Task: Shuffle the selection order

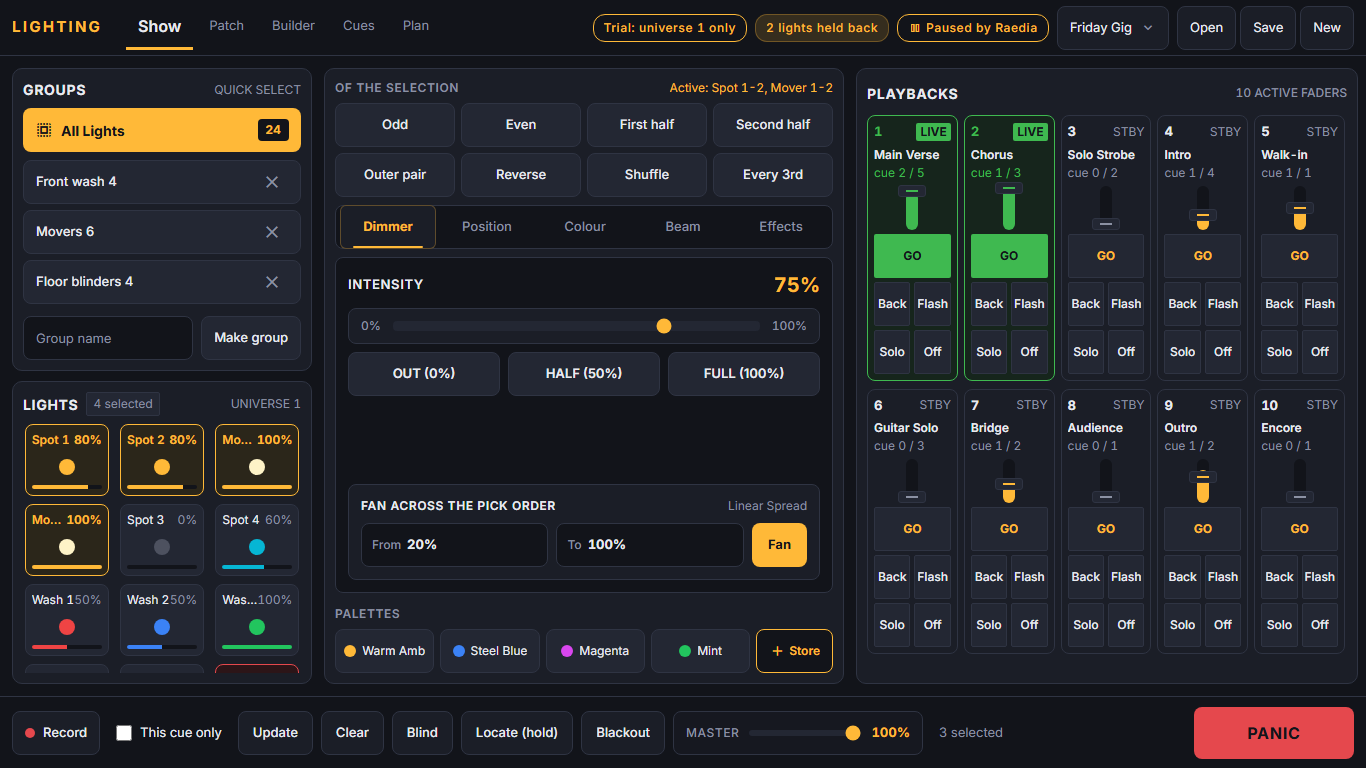Action: pyautogui.click(x=647, y=175)
